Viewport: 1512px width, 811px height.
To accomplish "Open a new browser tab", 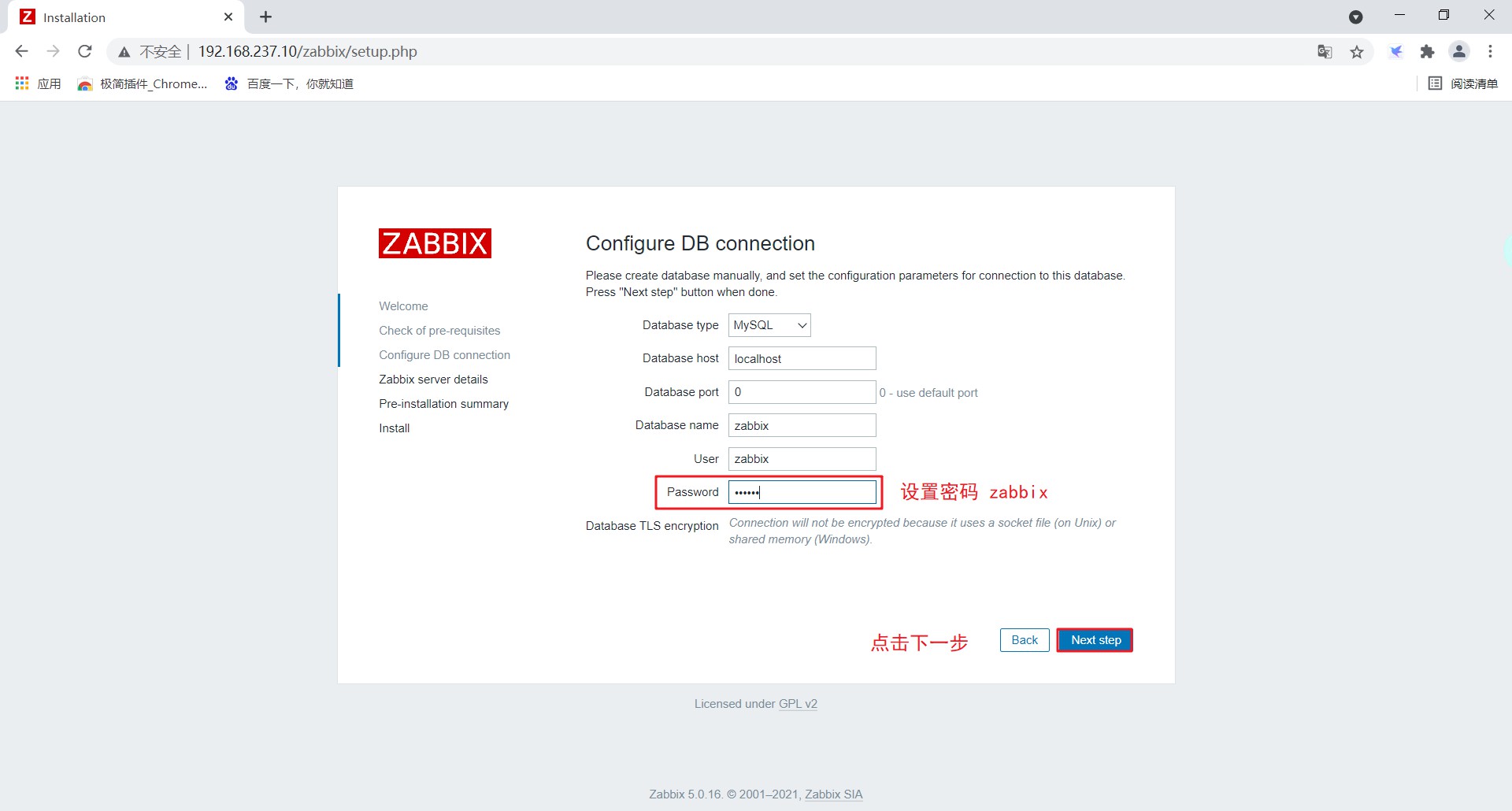I will pos(265,17).
